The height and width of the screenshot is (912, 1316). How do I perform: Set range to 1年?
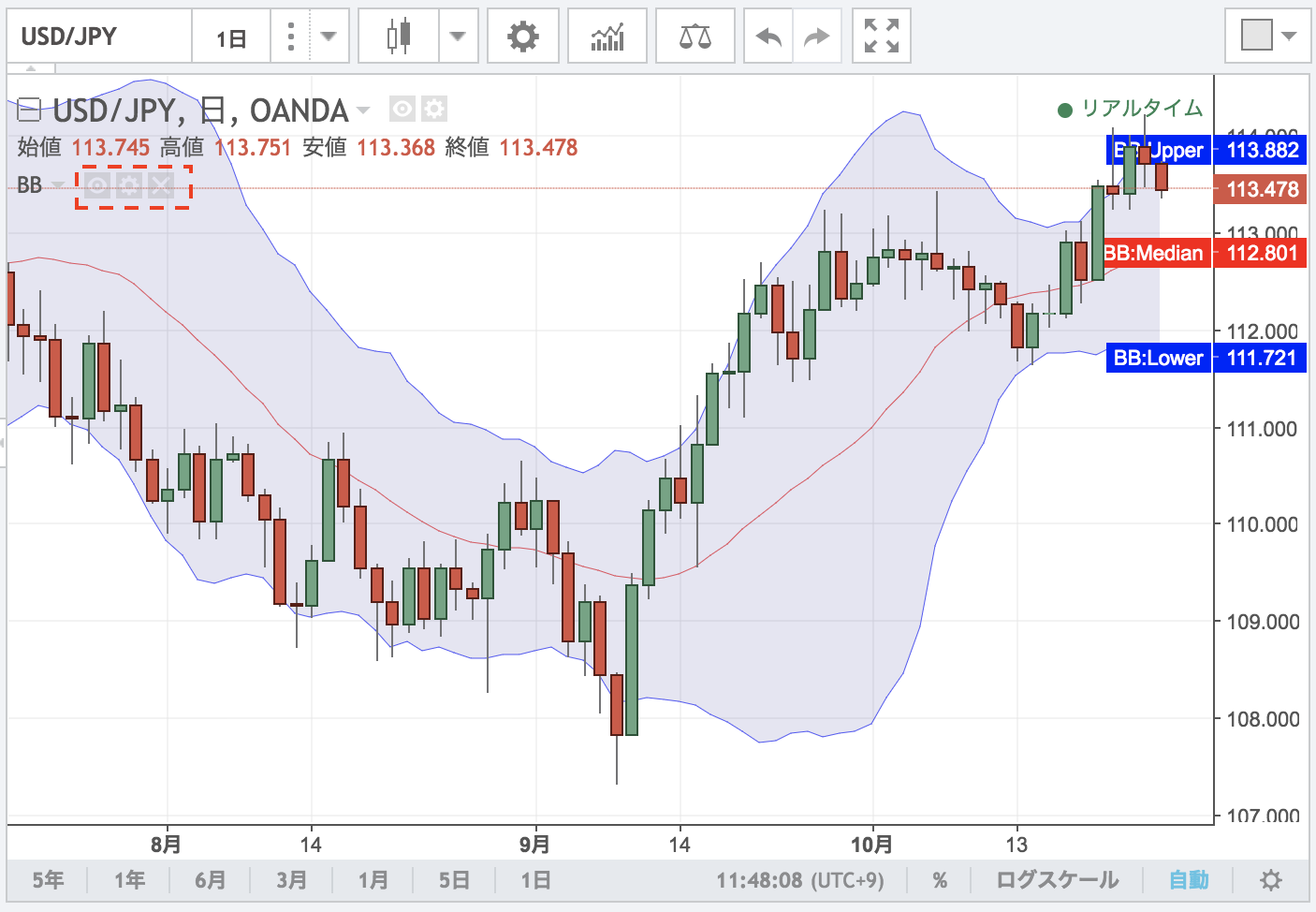130,880
